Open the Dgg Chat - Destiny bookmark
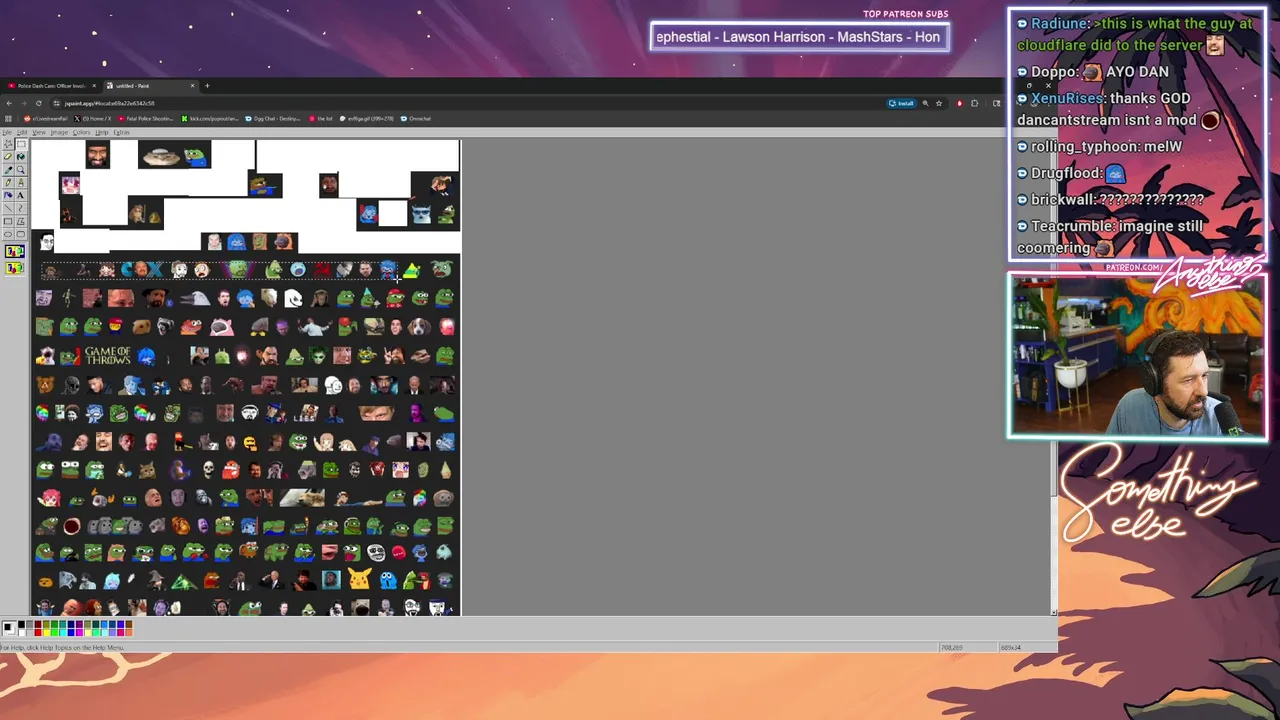The height and width of the screenshot is (720, 1280). tap(273, 118)
